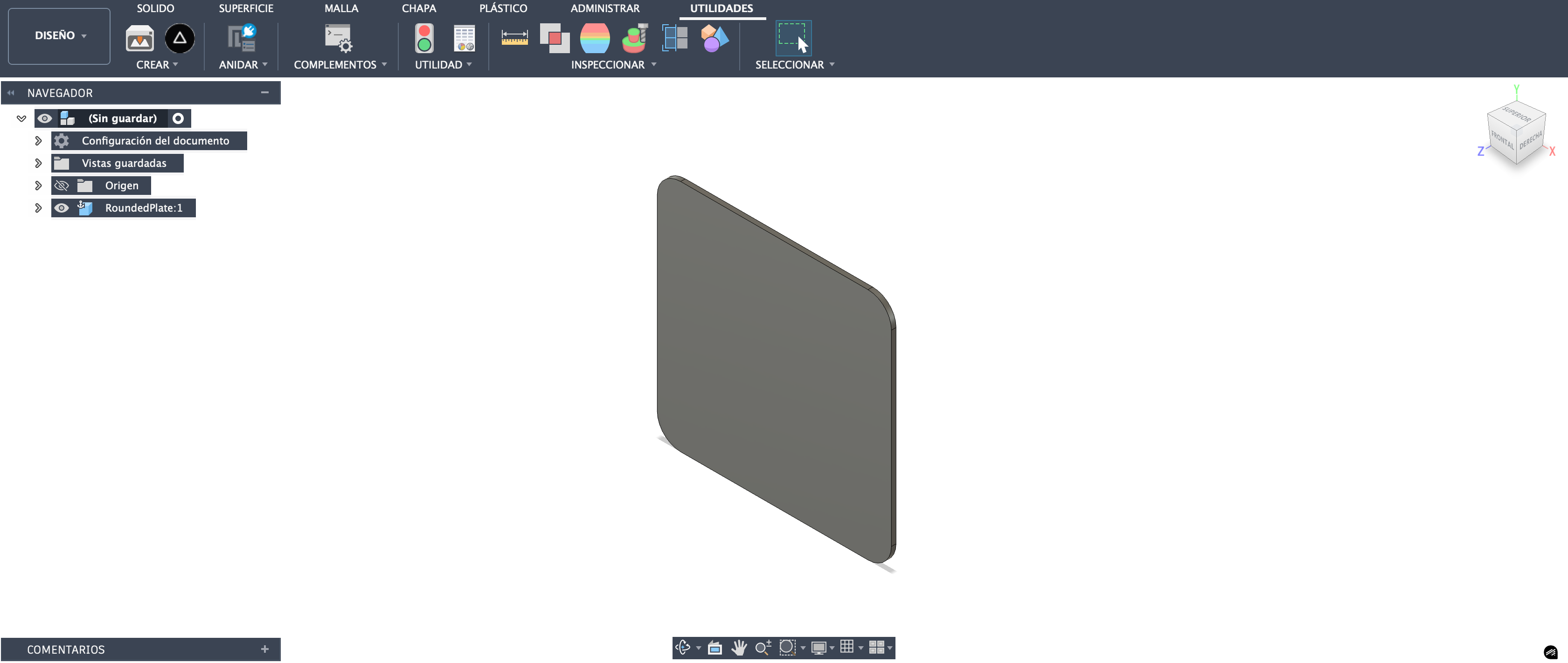This screenshot has height=663, width=1568.
Task: Open the Inspeccionar dropdown menu
Action: click(654, 64)
